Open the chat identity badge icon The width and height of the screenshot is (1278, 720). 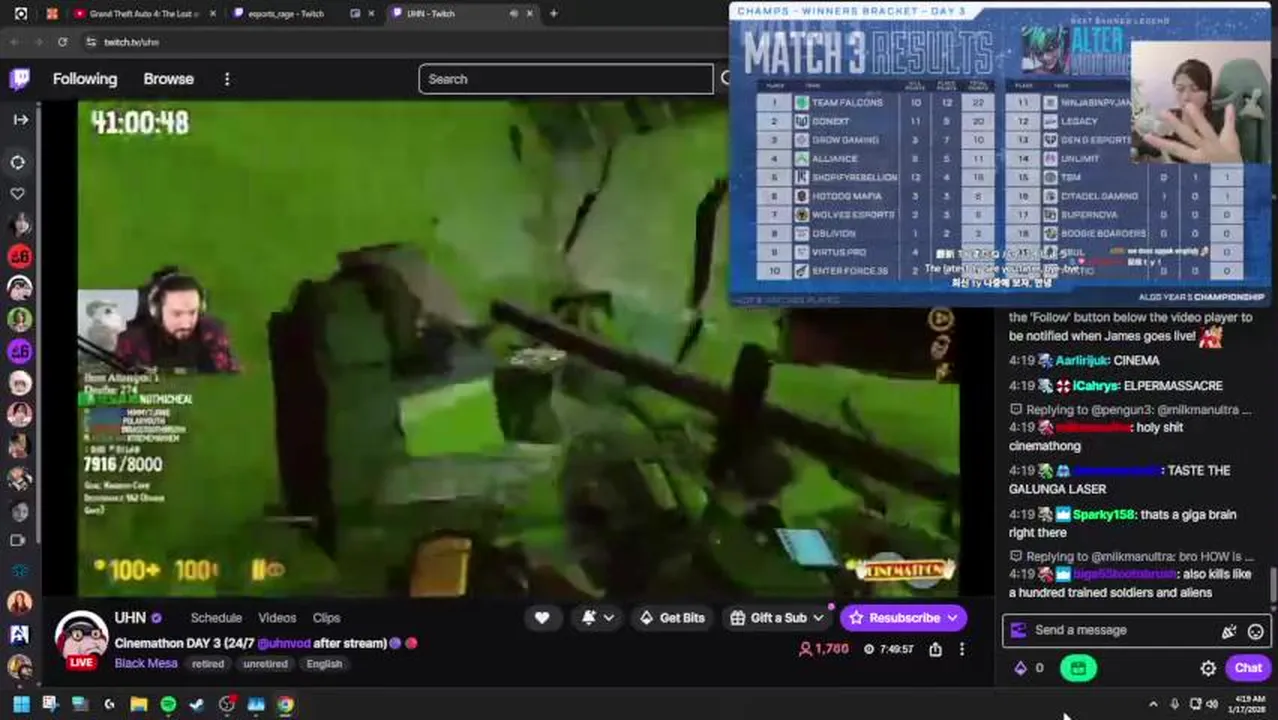1019,630
